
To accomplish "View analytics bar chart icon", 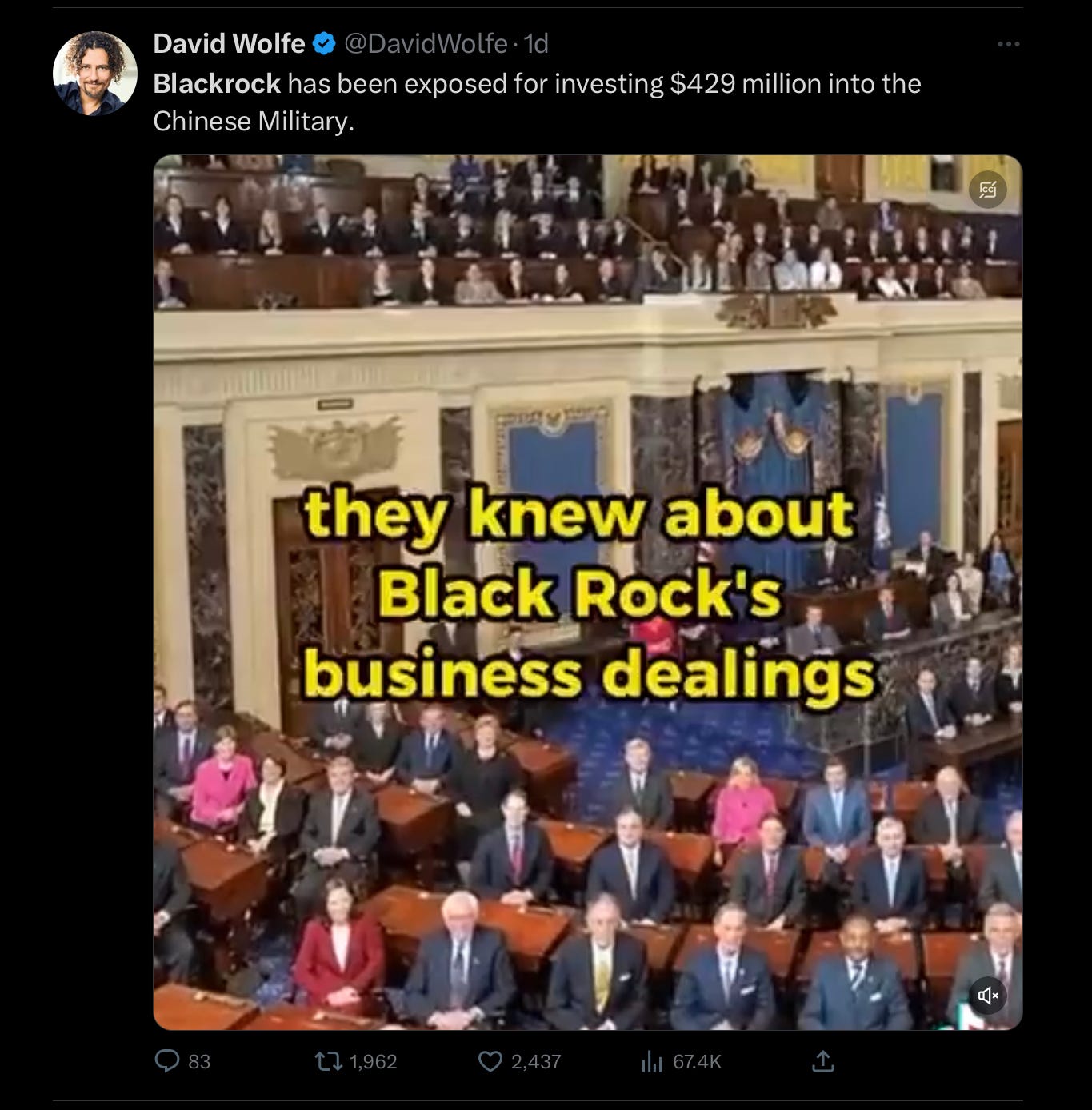I will point(651,1061).
